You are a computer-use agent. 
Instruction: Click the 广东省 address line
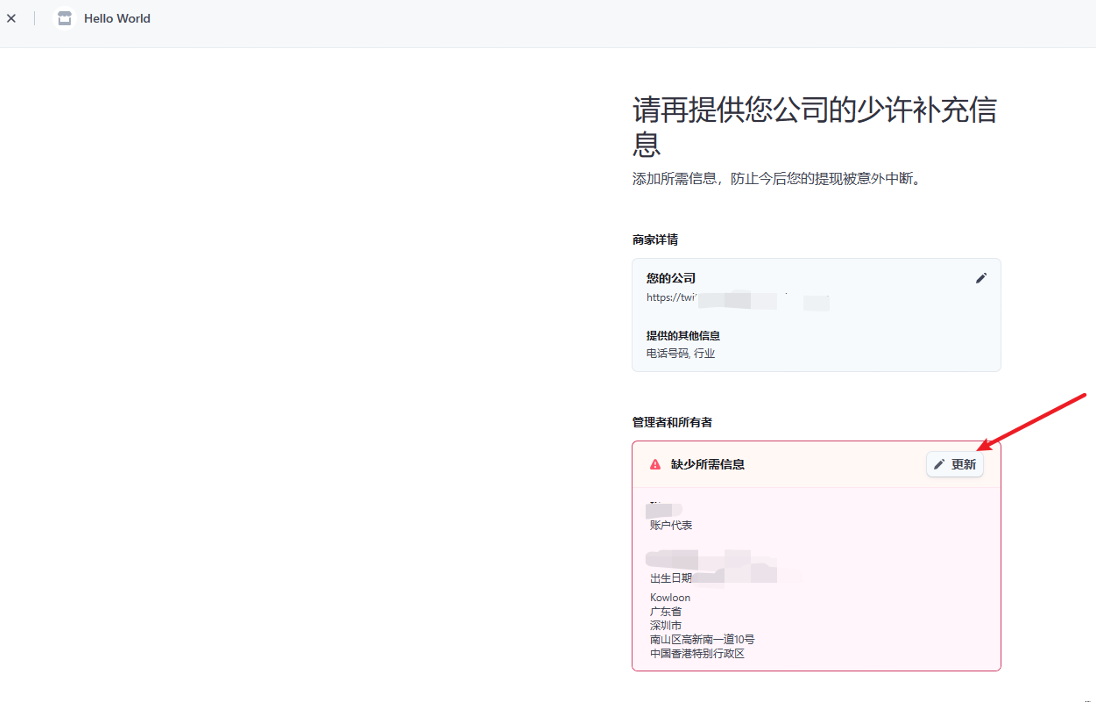click(x=665, y=611)
